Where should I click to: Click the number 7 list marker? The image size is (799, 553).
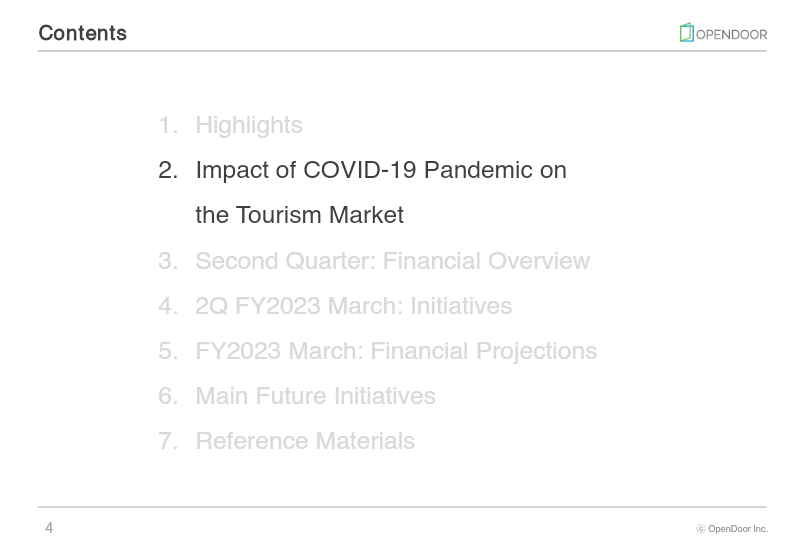click(x=168, y=441)
